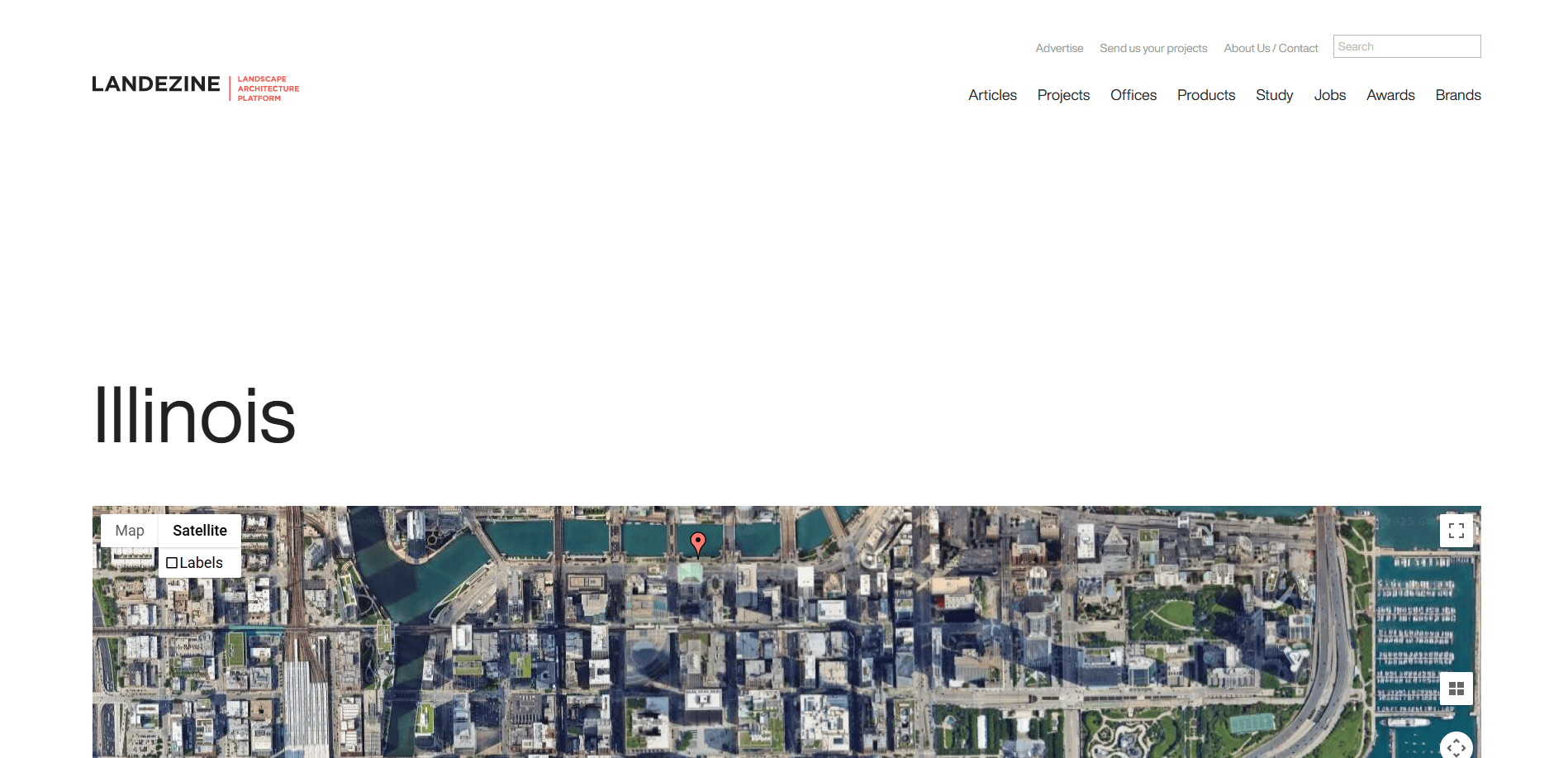The image size is (1568, 758).
Task: Visit the Brands page
Action: click(x=1458, y=95)
